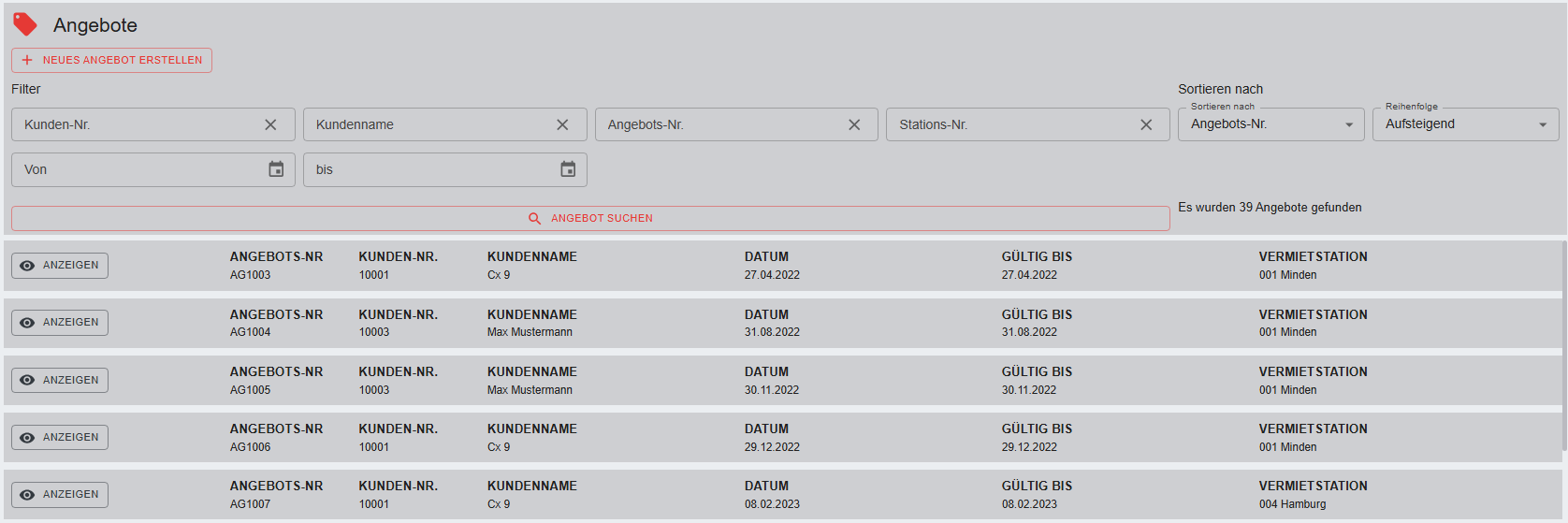Show offer AG1003 via Anzeigen
This screenshot has height=523, width=1568.
(x=60, y=266)
